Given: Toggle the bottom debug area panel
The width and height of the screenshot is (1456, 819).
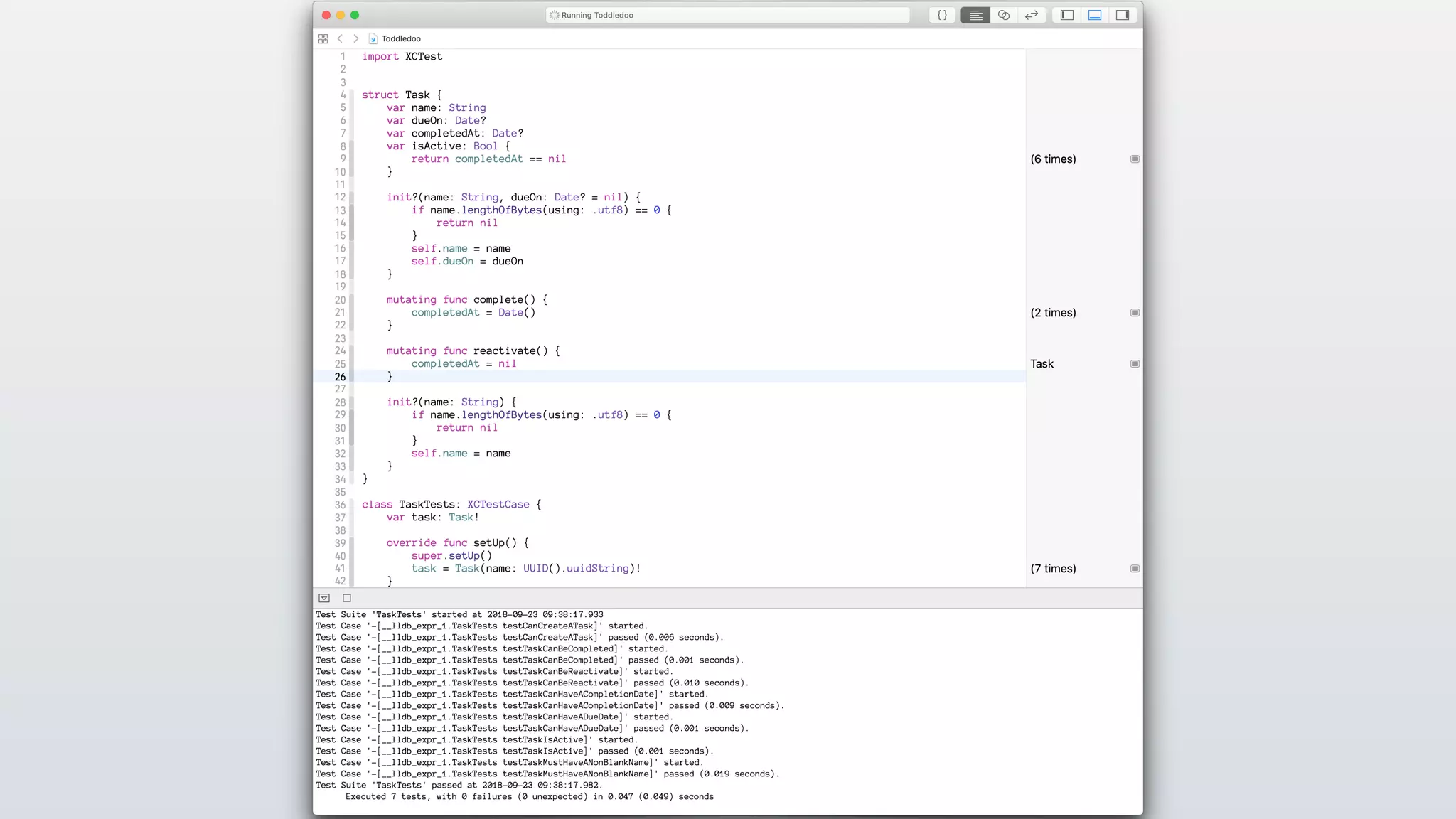Looking at the screenshot, I should click(x=1095, y=15).
